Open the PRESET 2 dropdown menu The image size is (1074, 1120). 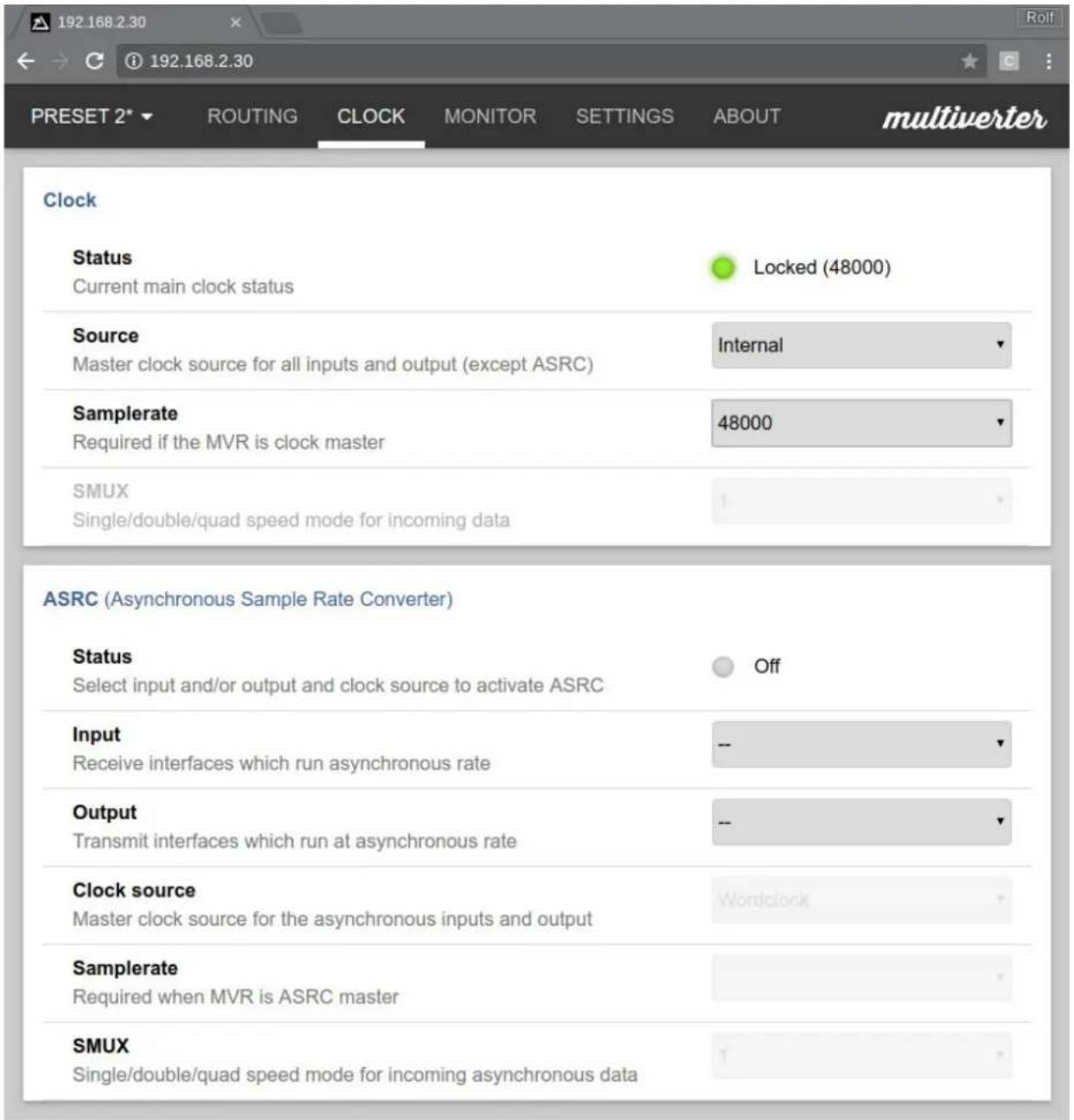(91, 116)
